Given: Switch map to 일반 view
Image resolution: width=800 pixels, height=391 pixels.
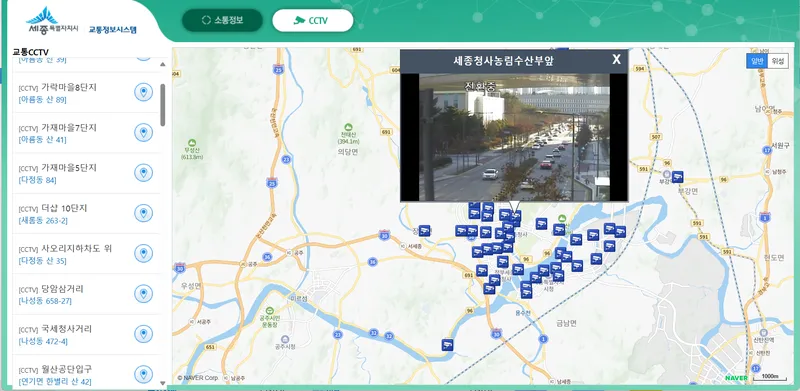Looking at the screenshot, I should (x=757, y=61).
